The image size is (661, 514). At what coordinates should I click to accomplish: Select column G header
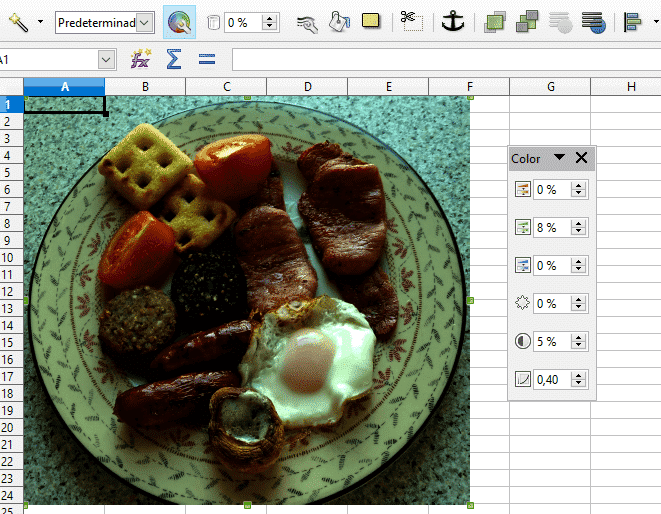(550, 87)
